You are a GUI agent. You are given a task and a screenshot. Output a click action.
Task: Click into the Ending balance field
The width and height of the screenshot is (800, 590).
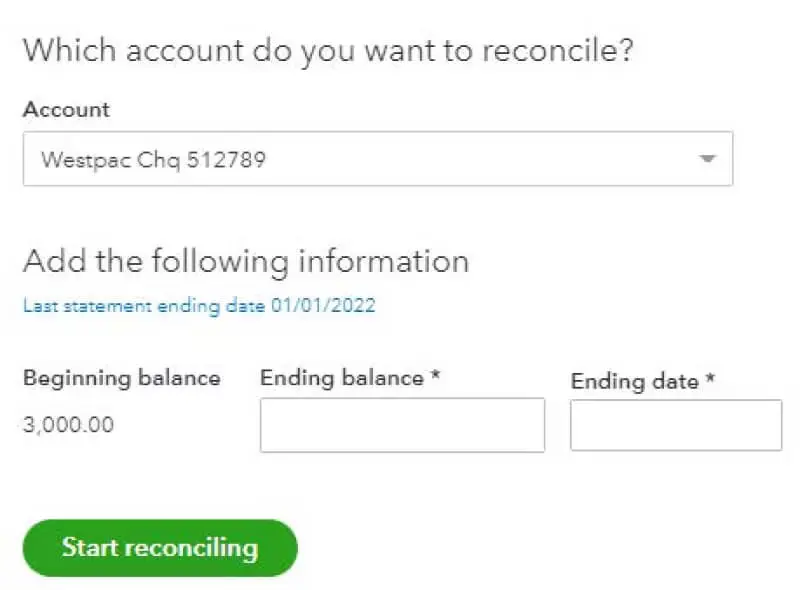(x=402, y=425)
